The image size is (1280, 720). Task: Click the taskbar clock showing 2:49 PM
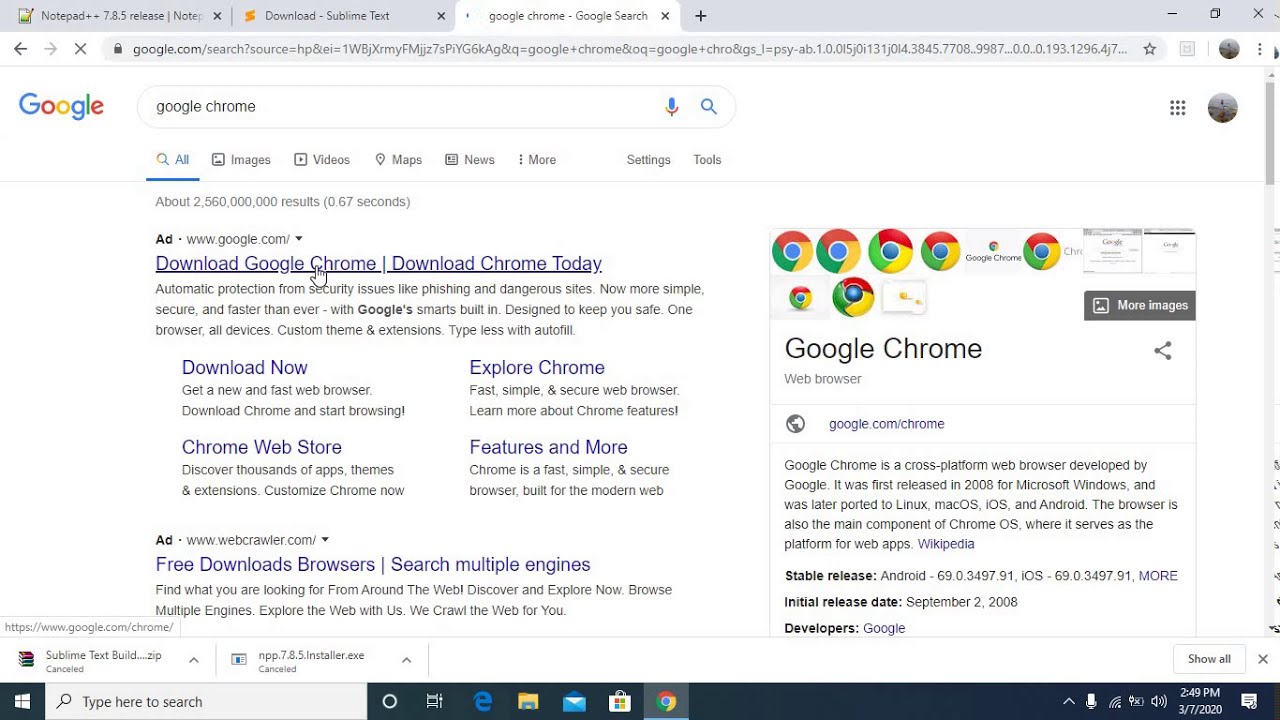pos(1198,701)
